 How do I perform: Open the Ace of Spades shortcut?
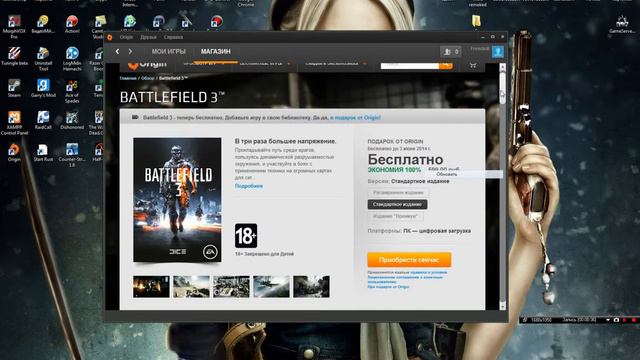point(72,91)
